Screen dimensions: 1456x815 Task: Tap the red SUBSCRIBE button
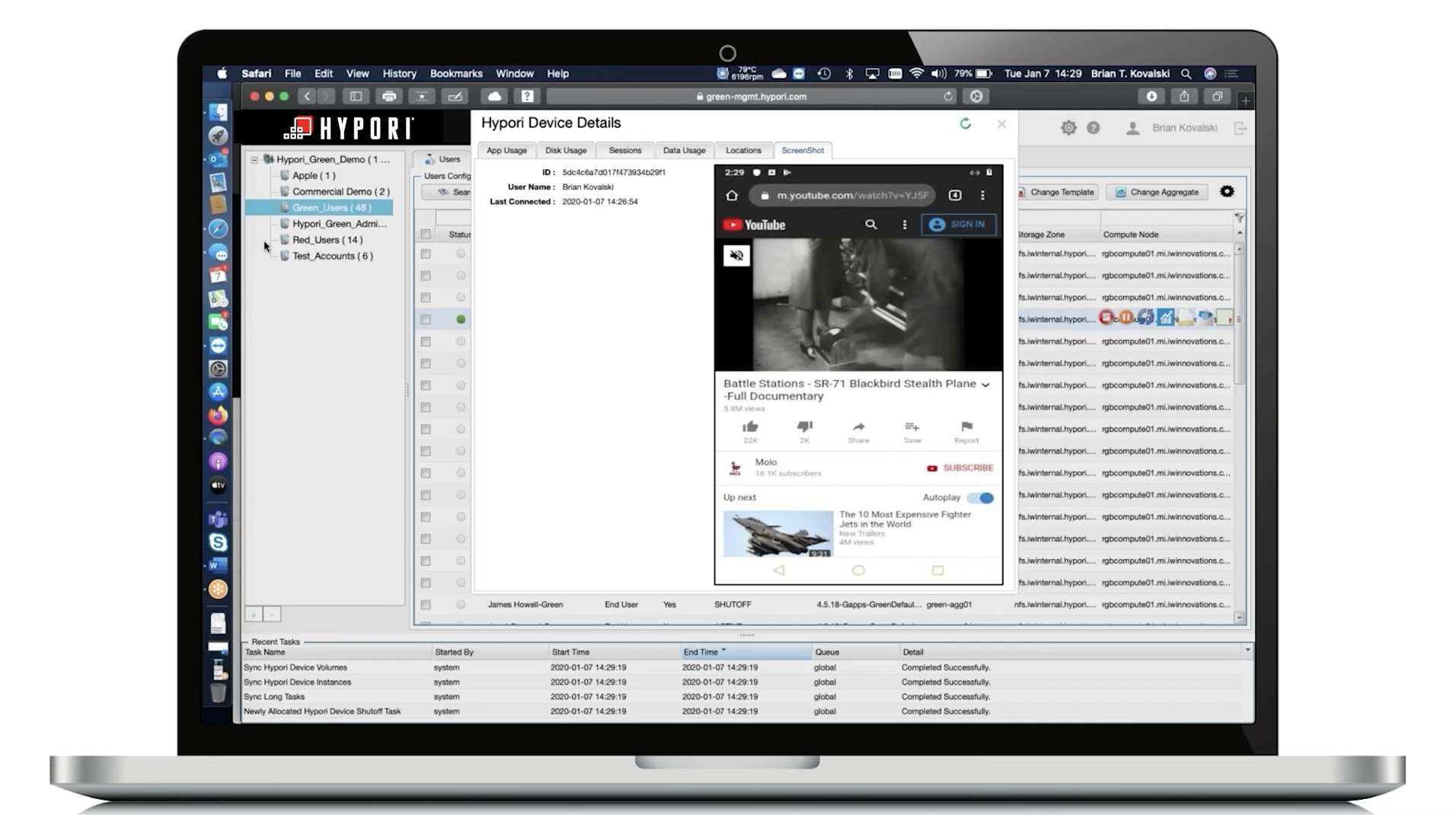pyautogui.click(x=959, y=468)
